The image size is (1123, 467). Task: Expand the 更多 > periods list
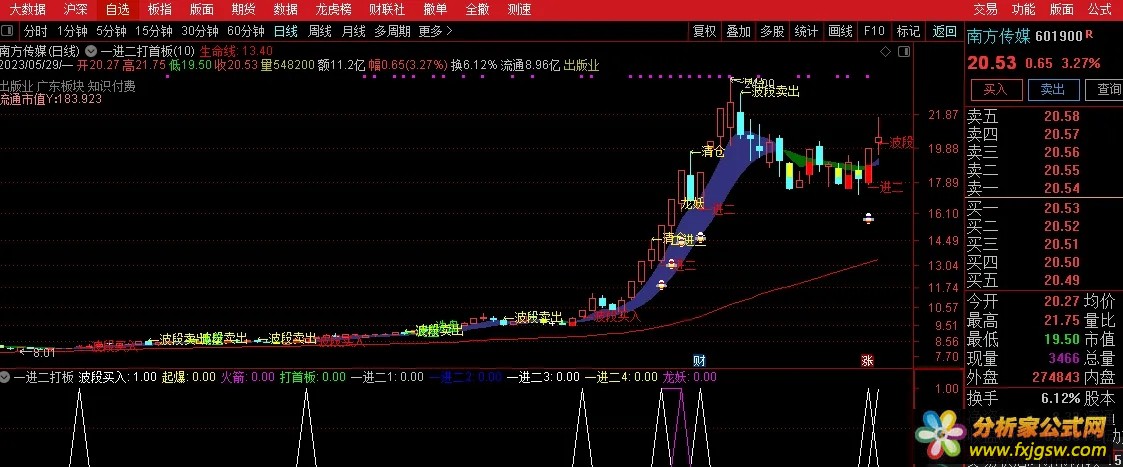(x=435, y=32)
